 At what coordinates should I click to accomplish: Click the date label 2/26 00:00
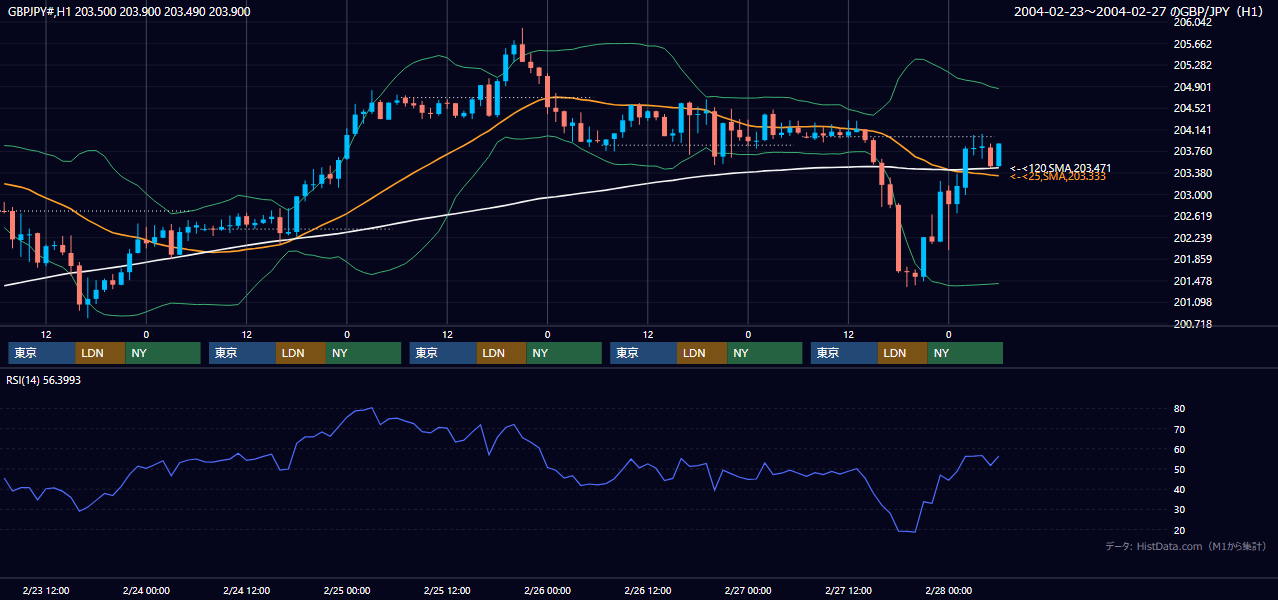(548, 591)
